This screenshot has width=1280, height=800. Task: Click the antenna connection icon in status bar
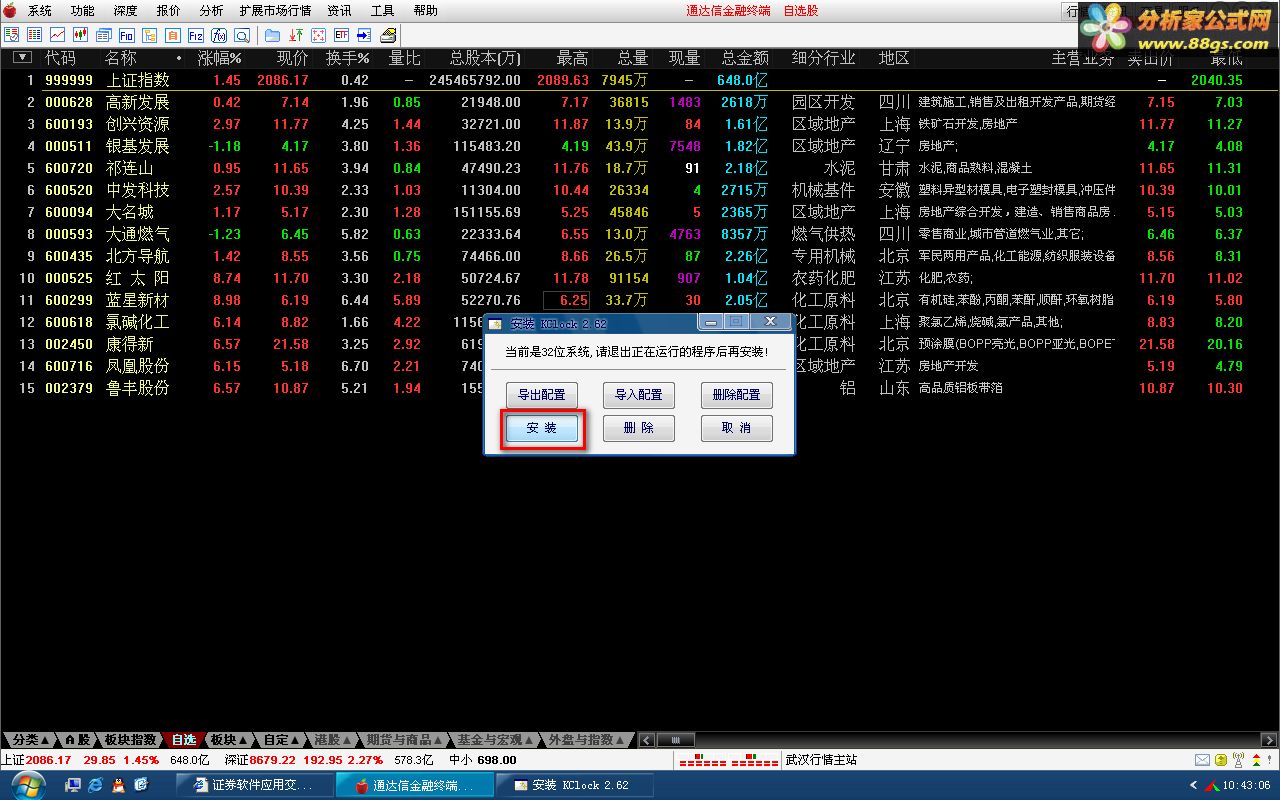[x=1238, y=760]
